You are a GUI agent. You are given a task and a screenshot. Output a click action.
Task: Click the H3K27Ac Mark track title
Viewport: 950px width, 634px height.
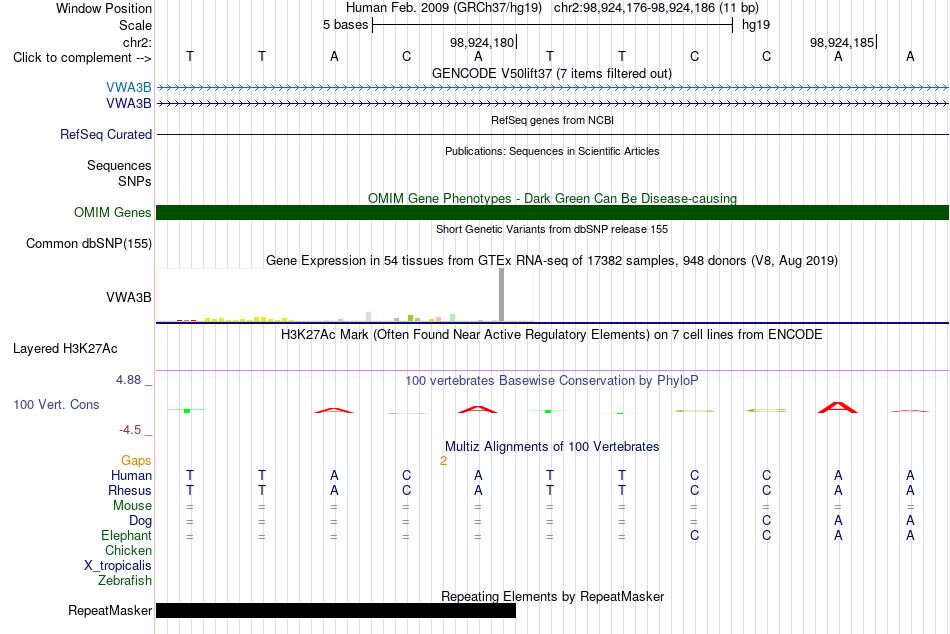point(552,335)
